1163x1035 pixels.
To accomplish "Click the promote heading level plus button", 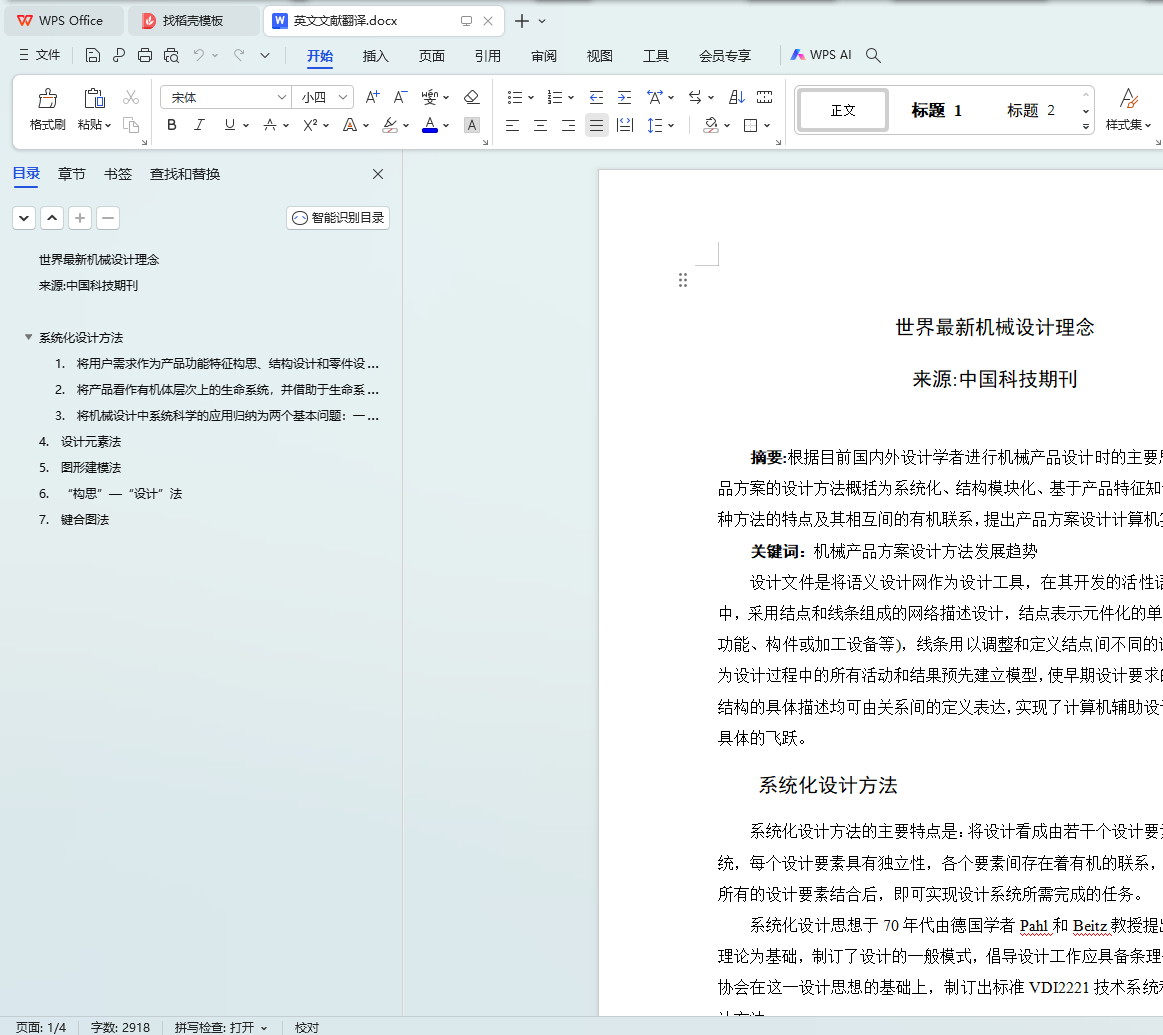I will tap(80, 218).
